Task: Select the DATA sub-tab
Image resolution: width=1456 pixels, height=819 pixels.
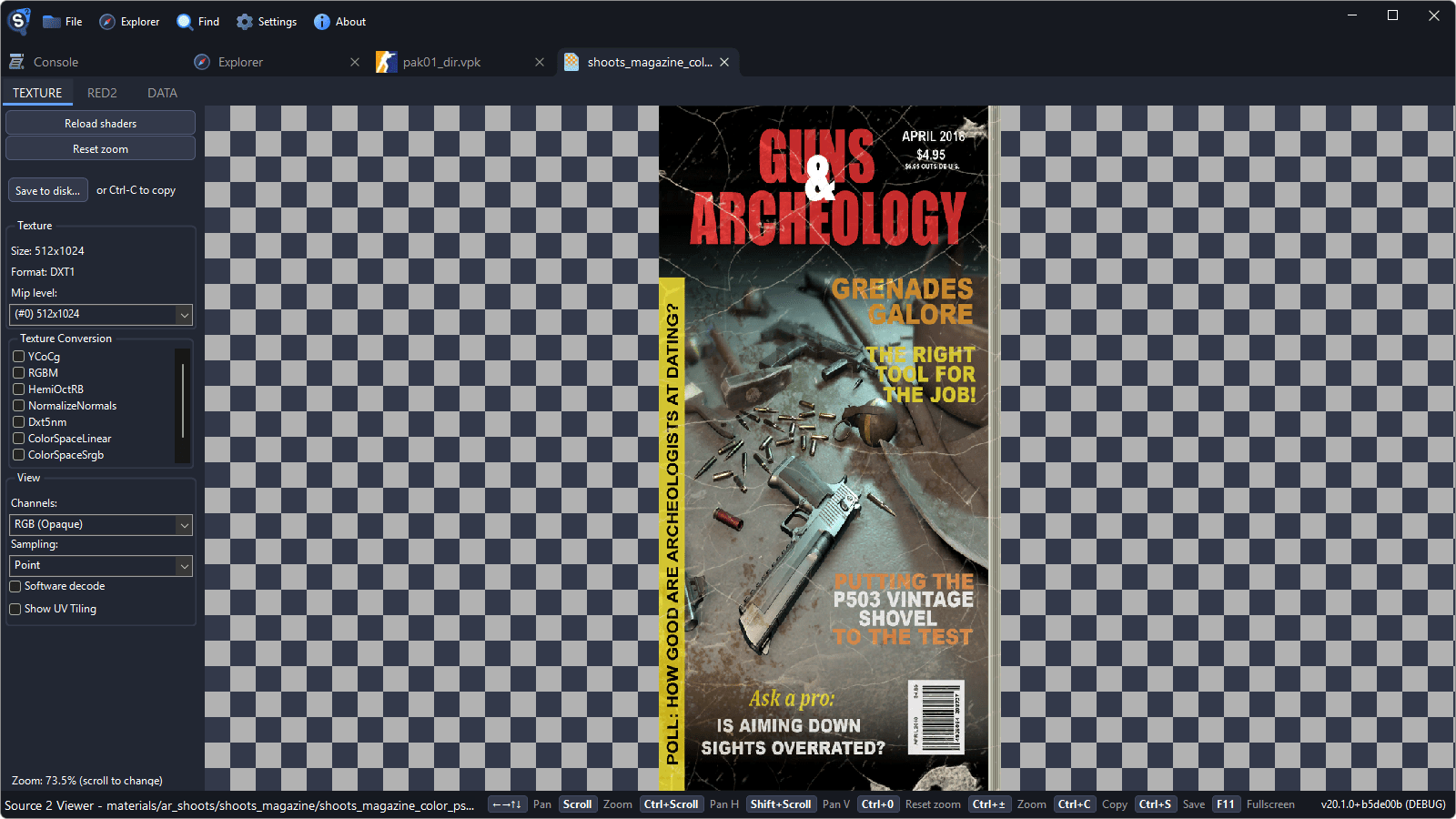Action: pyautogui.click(x=162, y=93)
